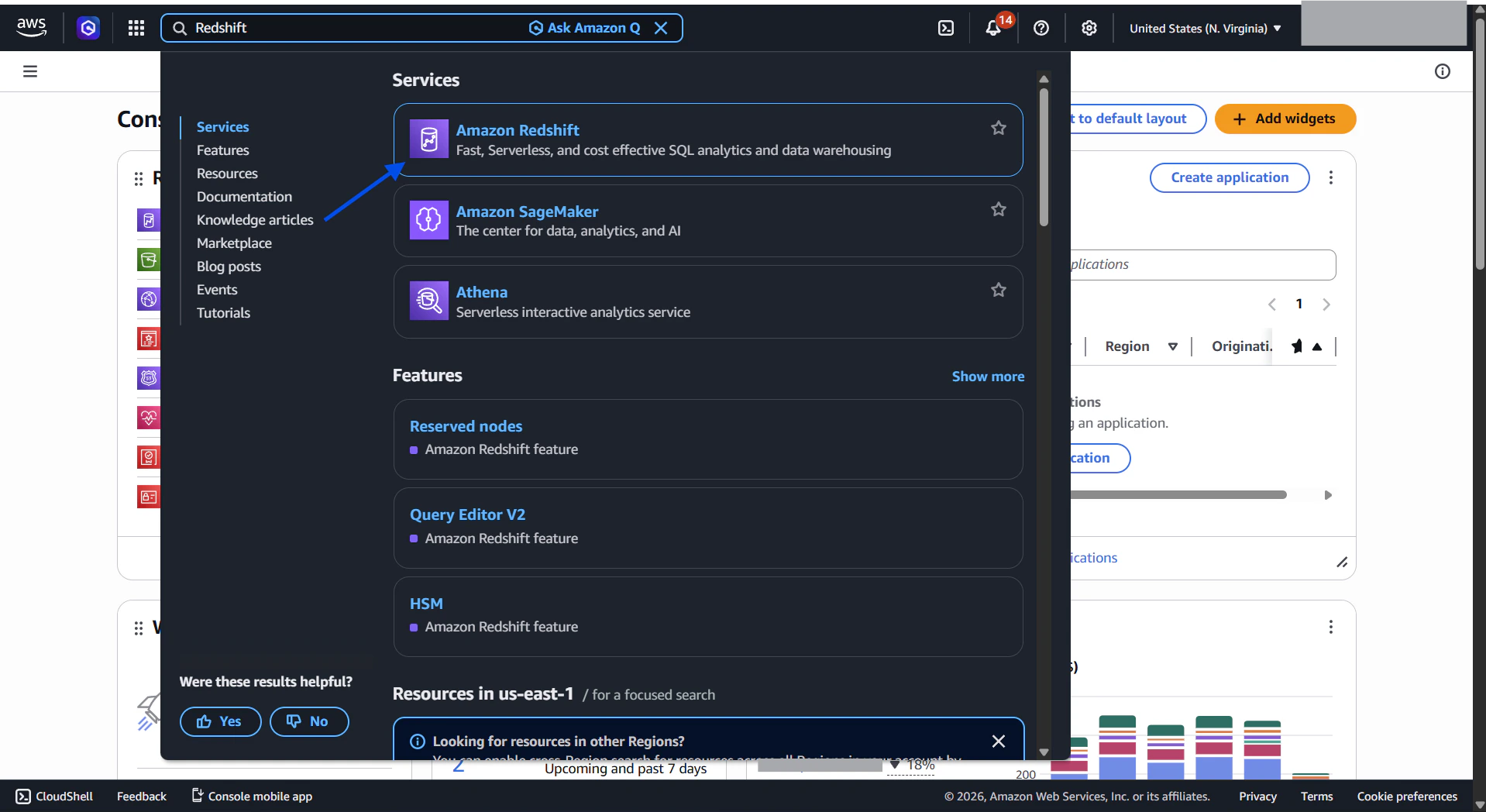
Task: Open lower widget three-dot menu
Action: click(1331, 627)
